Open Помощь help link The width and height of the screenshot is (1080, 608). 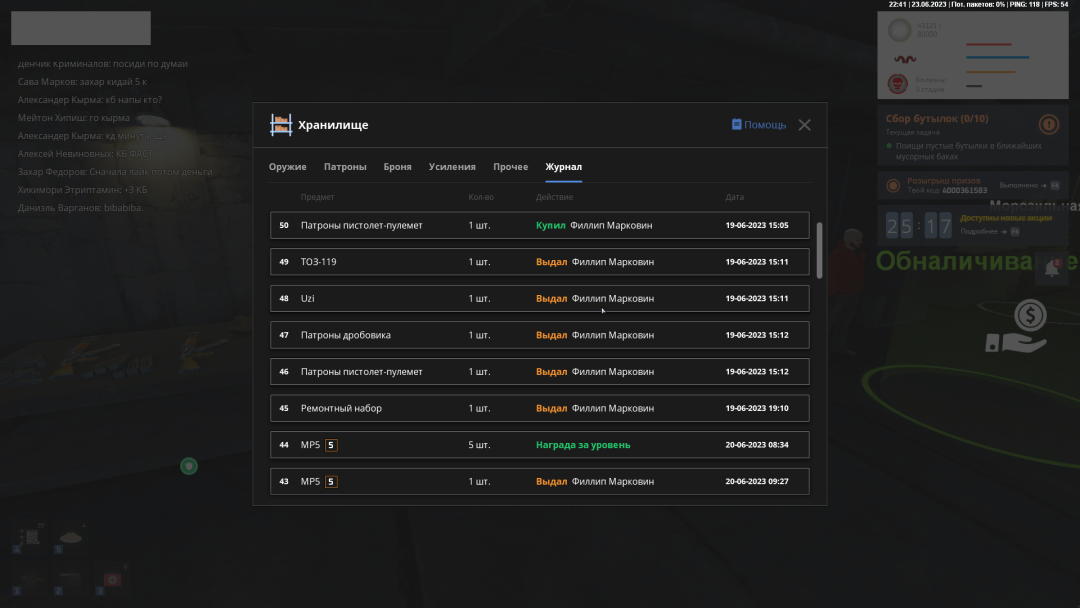(758, 125)
